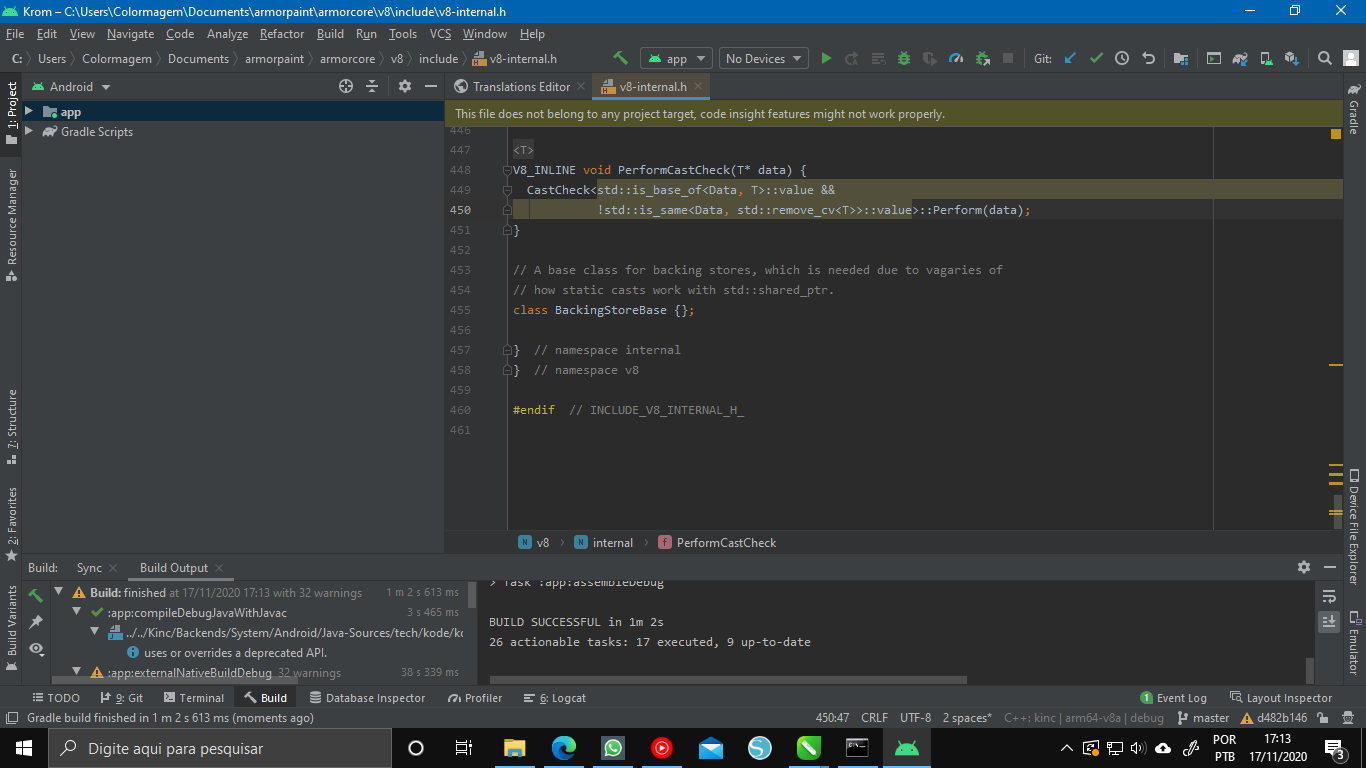
Task: Open the Logcat tool window
Action: (555, 698)
